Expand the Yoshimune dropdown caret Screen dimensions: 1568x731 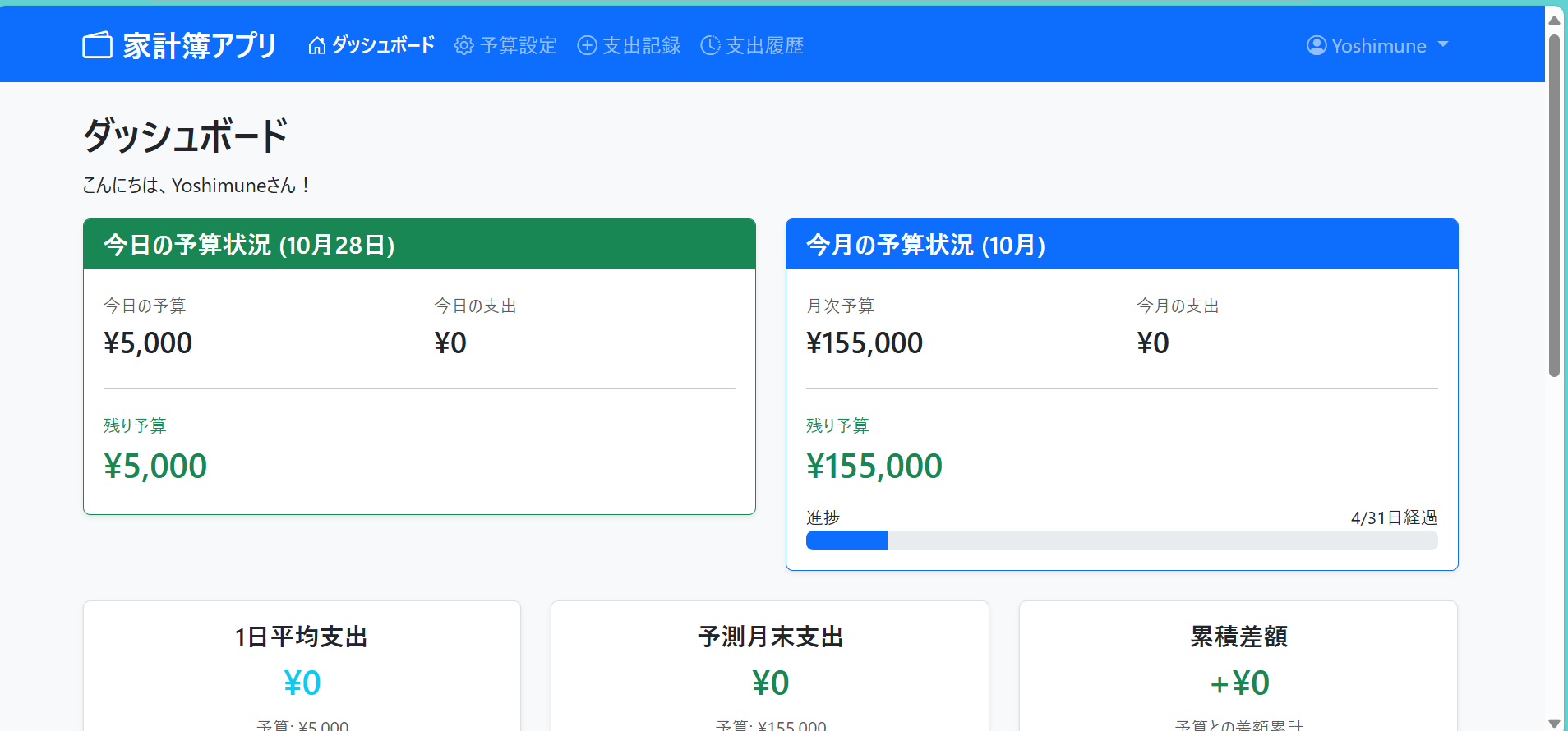tap(1443, 44)
